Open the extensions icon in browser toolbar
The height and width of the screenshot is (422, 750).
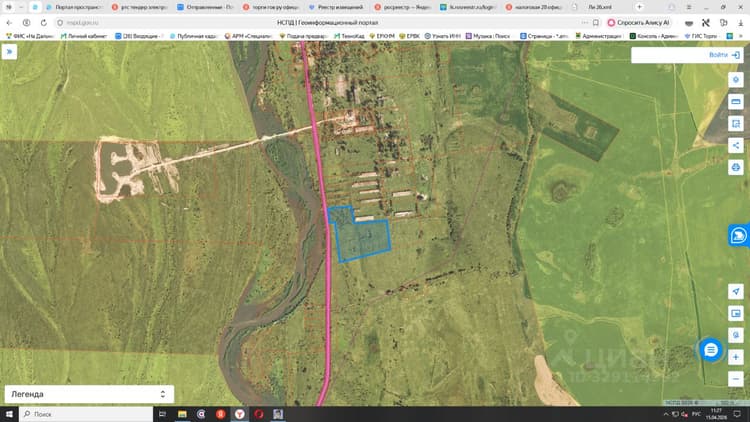(x=723, y=22)
